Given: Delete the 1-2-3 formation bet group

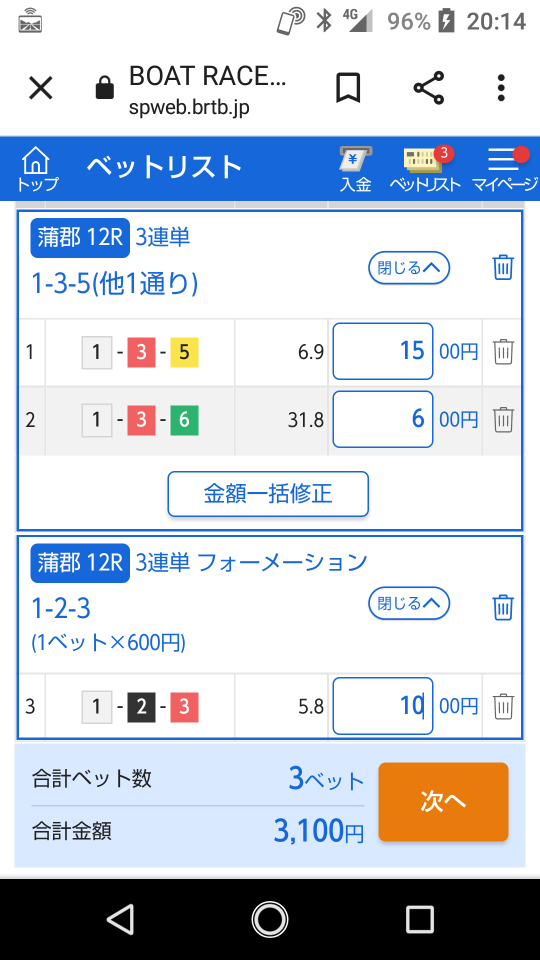Looking at the screenshot, I should pyautogui.click(x=503, y=607).
